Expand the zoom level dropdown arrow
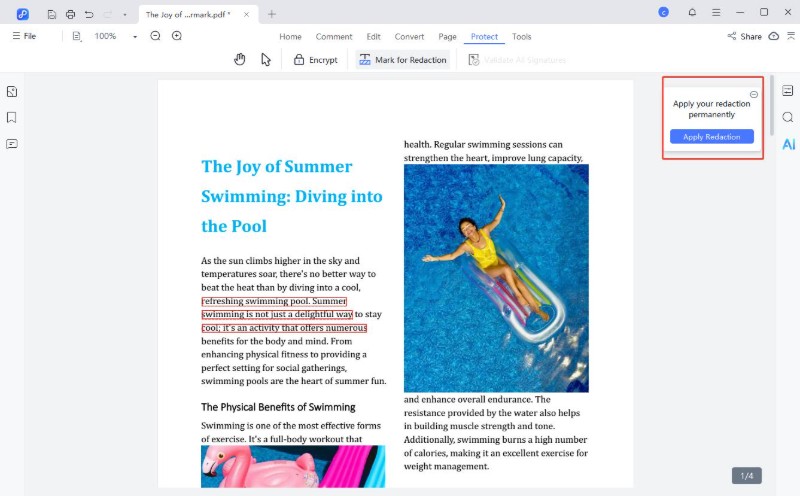The image size is (800, 496). click(x=135, y=37)
